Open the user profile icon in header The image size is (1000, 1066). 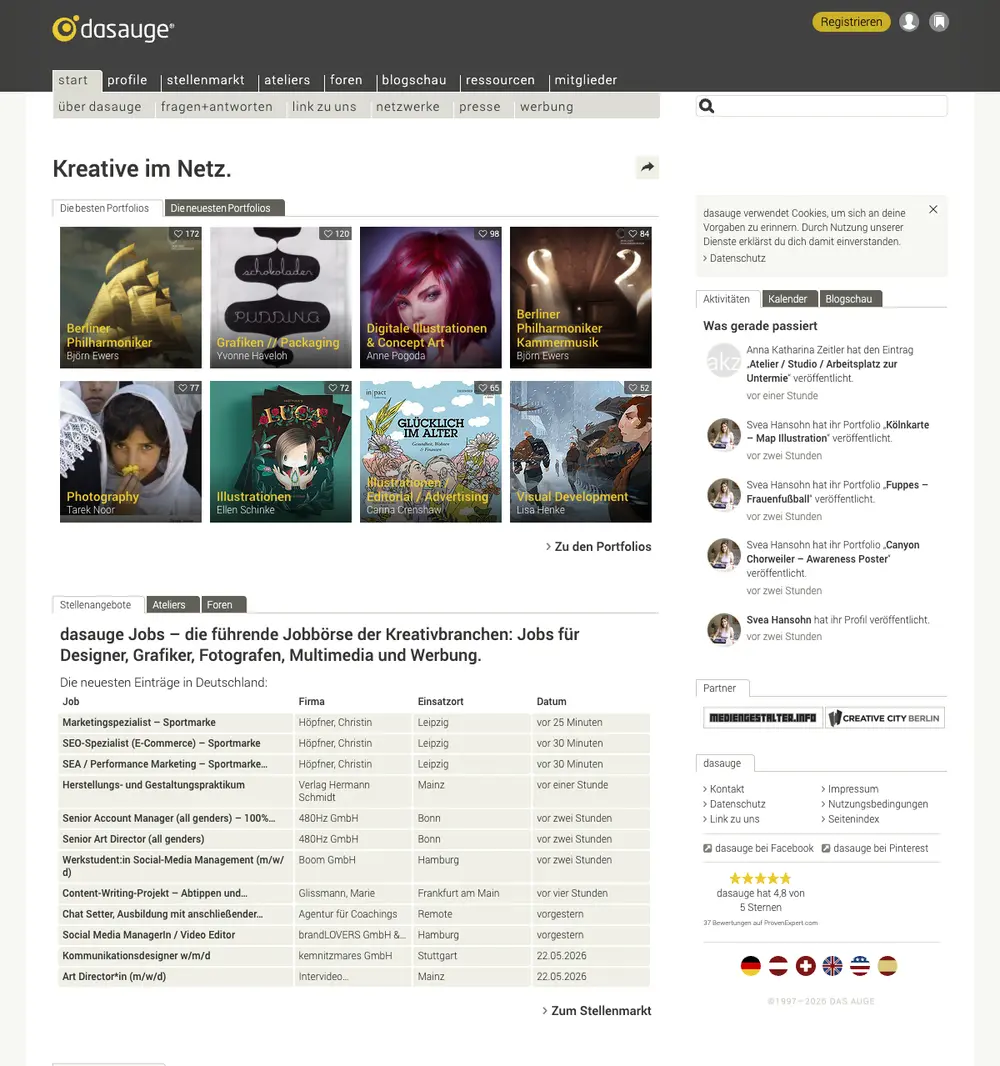click(x=909, y=22)
